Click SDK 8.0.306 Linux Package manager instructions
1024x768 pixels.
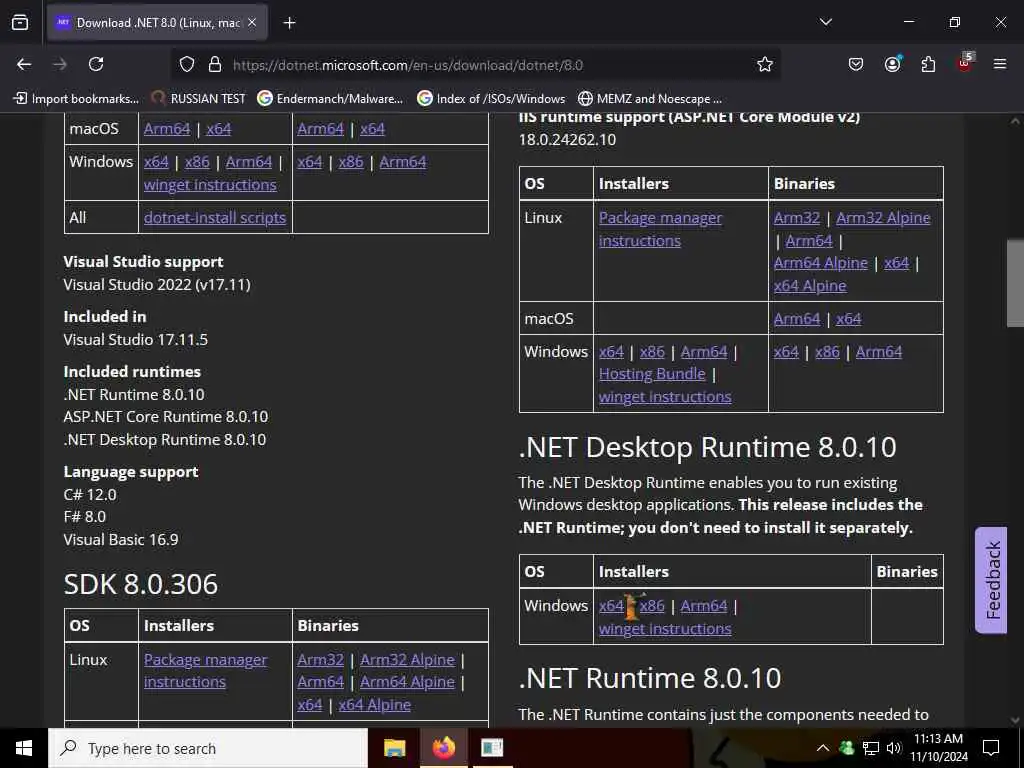click(205, 671)
